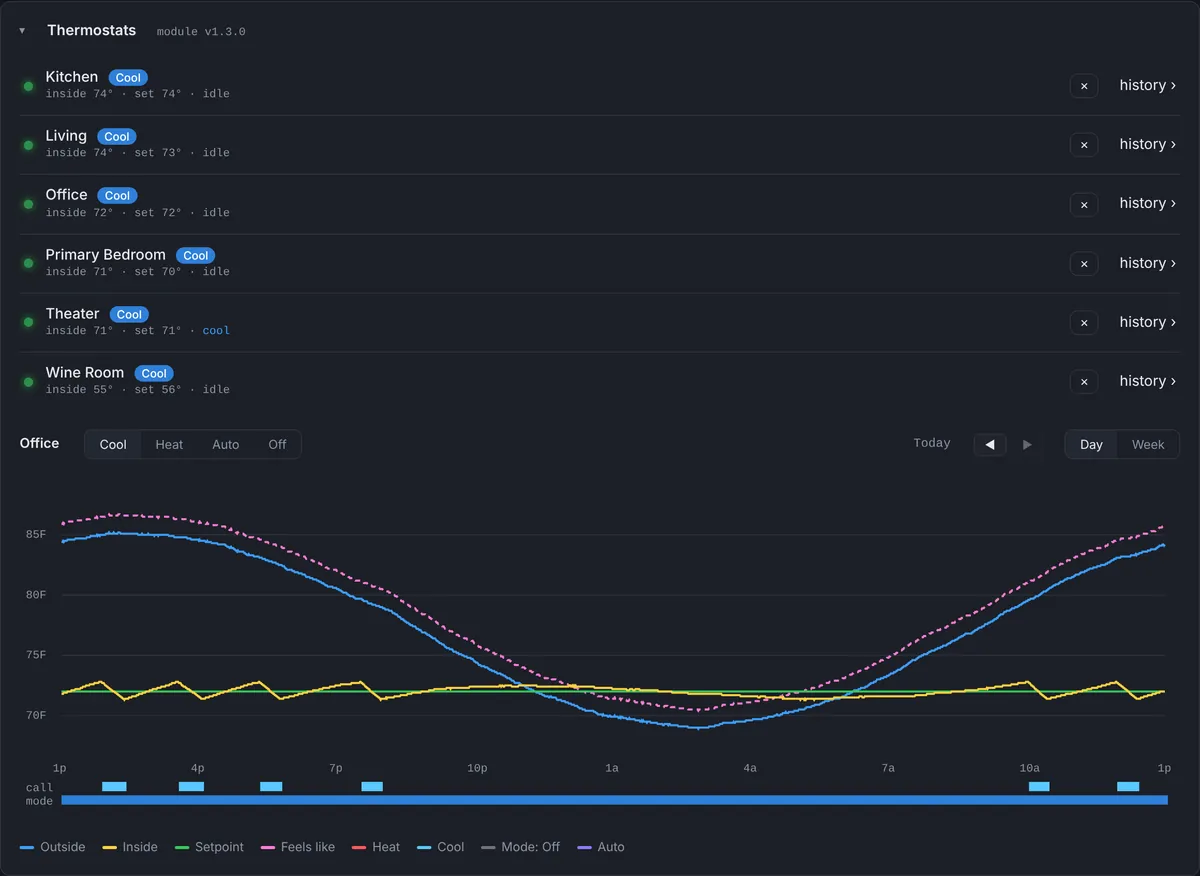
Task: Go to the next day with forward arrow
Action: [x=1027, y=444]
